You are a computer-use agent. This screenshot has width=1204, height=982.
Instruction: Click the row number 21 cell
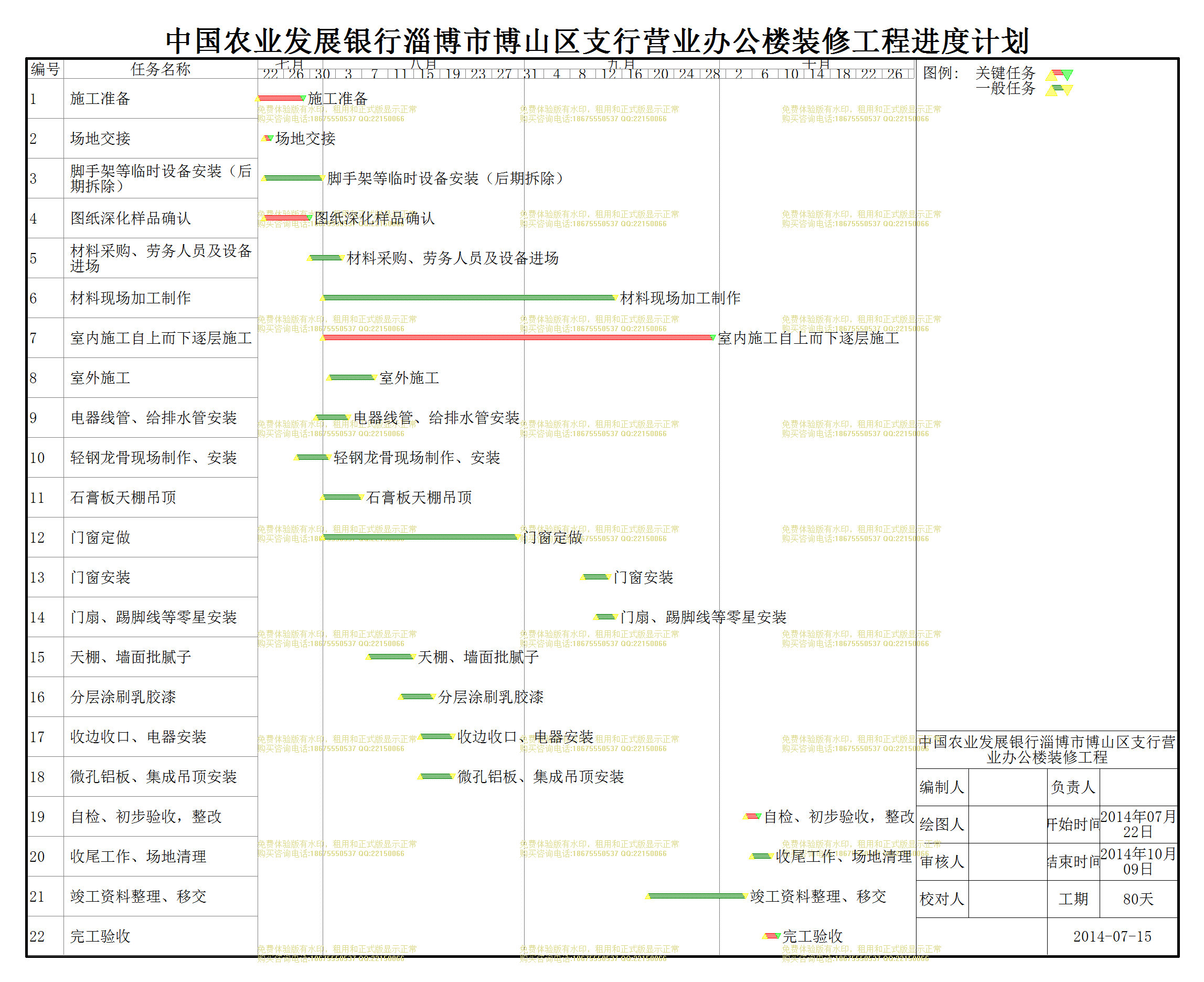tap(45, 896)
